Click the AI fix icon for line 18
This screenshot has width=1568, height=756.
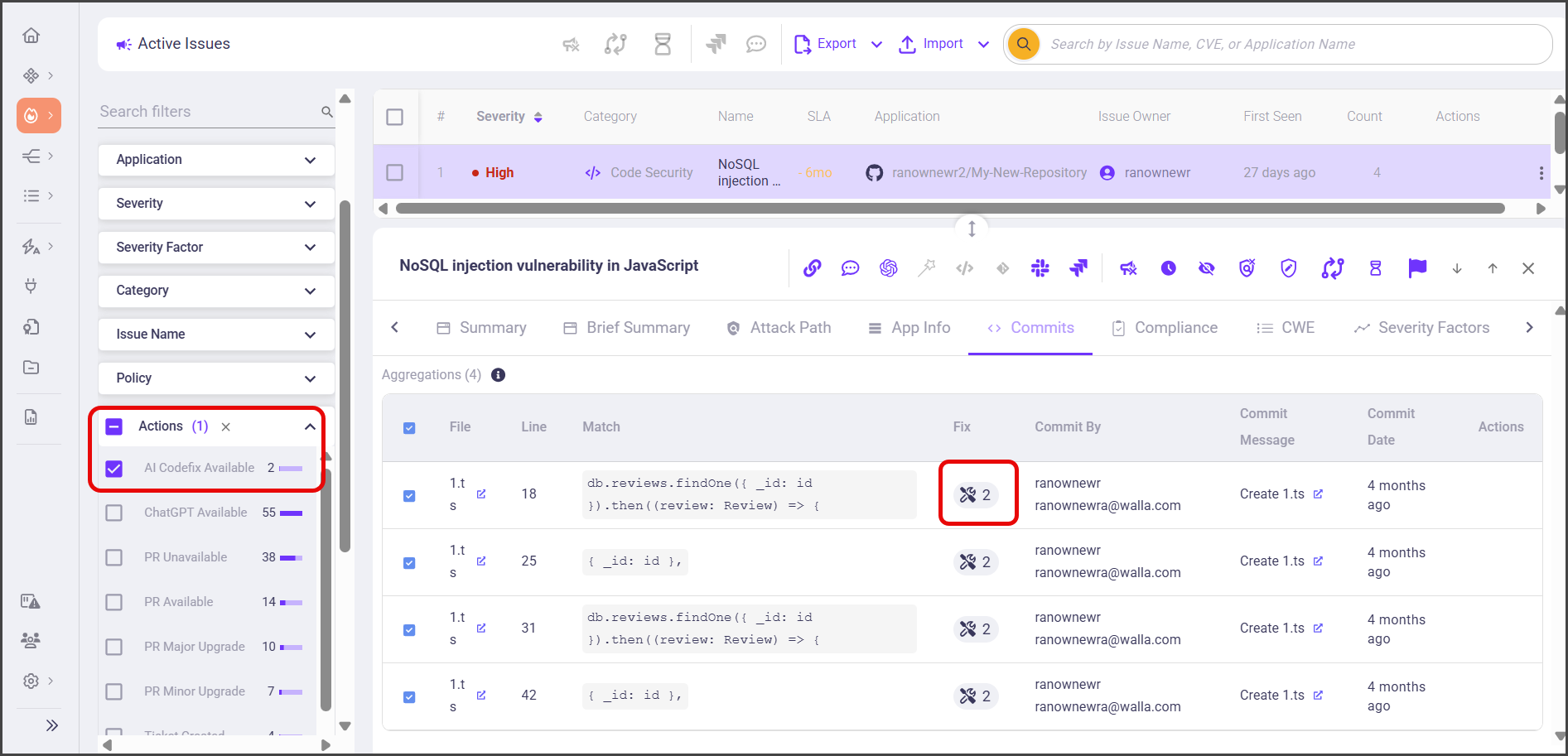(976, 495)
